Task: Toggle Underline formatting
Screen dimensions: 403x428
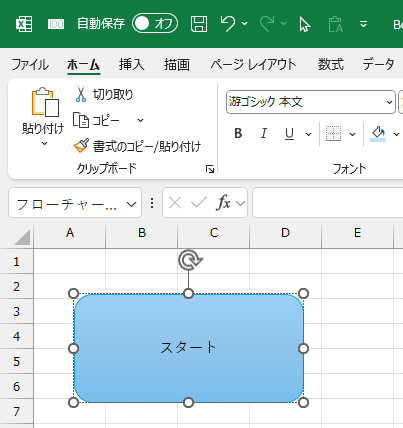Action: pos(289,134)
